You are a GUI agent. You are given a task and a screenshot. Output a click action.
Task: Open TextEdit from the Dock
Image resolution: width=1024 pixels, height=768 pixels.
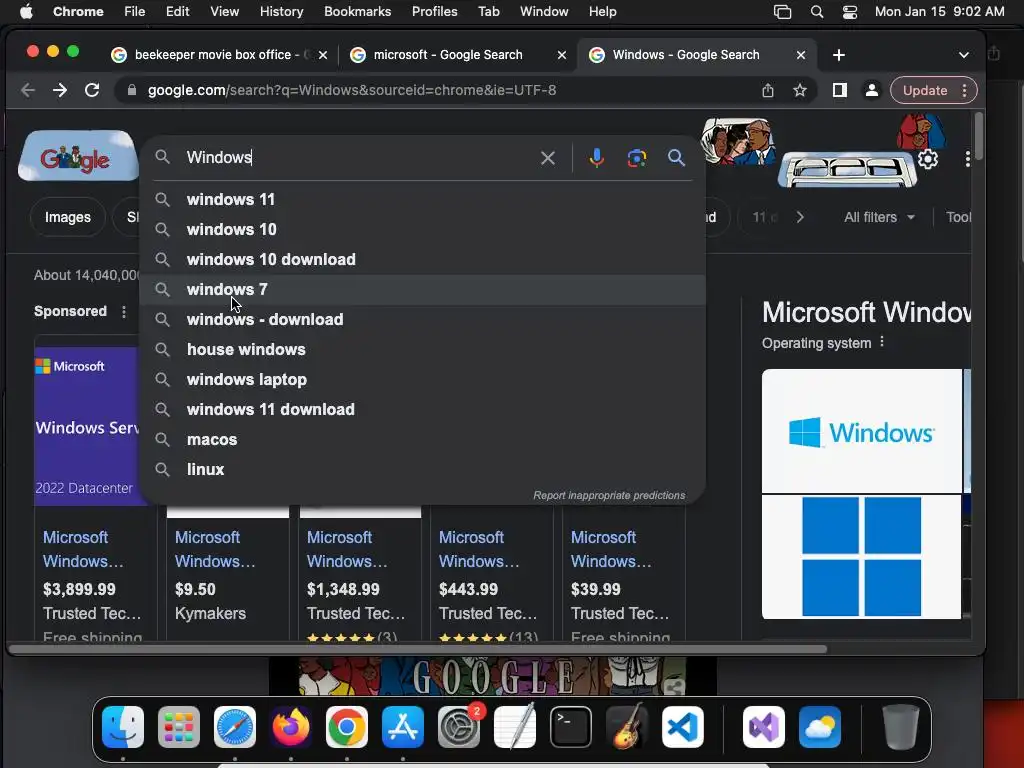click(x=515, y=727)
